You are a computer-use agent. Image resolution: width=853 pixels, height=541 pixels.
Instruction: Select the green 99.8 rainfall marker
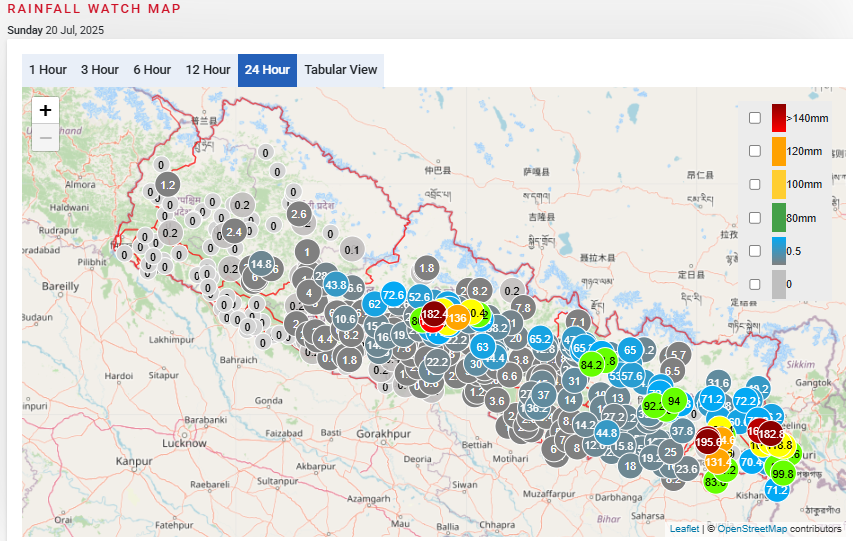(x=782, y=474)
